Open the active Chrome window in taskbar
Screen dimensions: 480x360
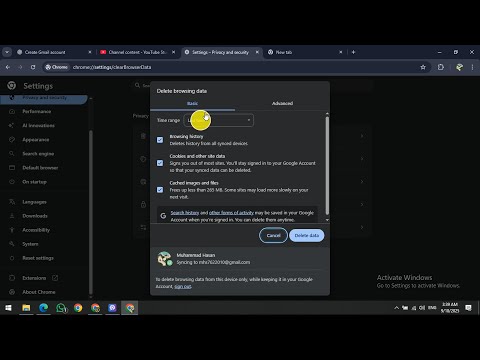(130, 308)
